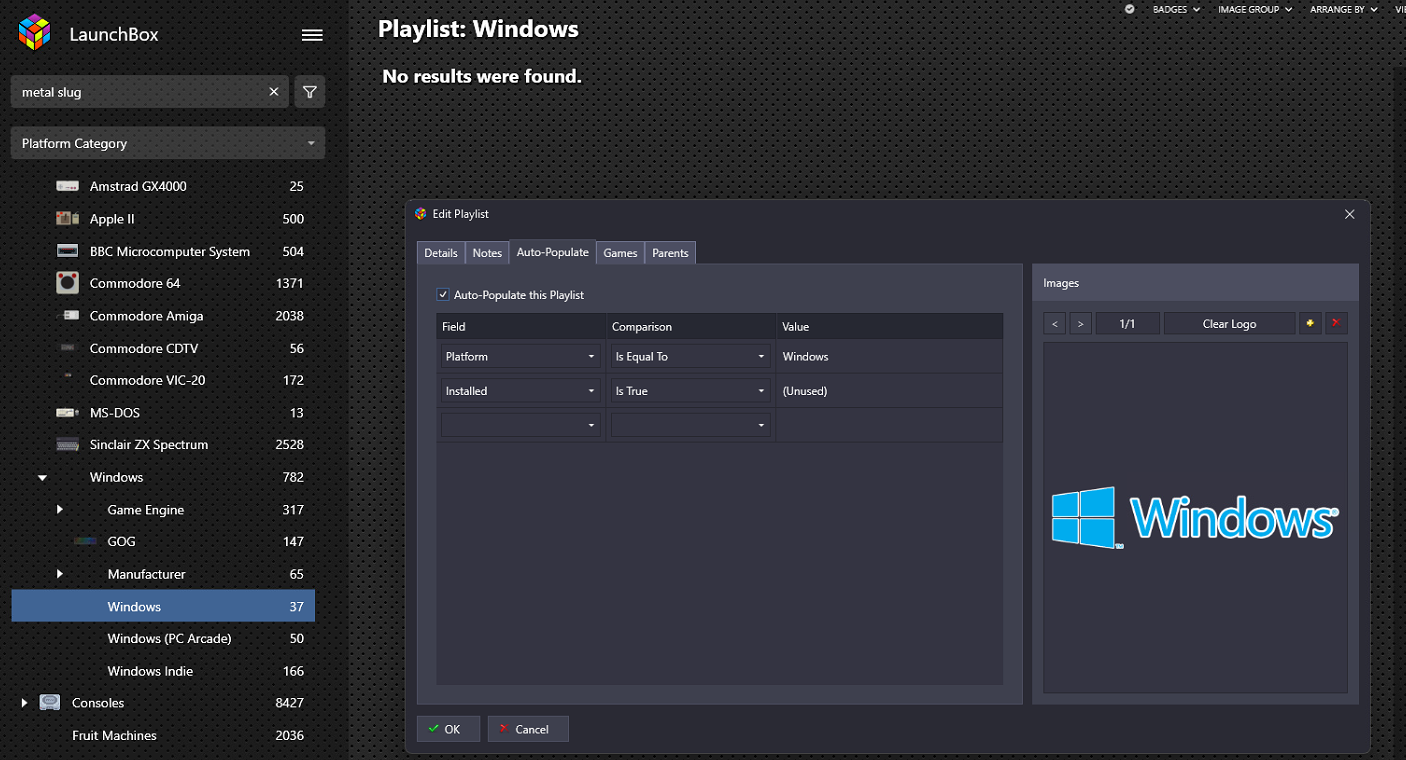Cancel the Edit Playlist dialog

pyautogui.click(x=528, y=729)
